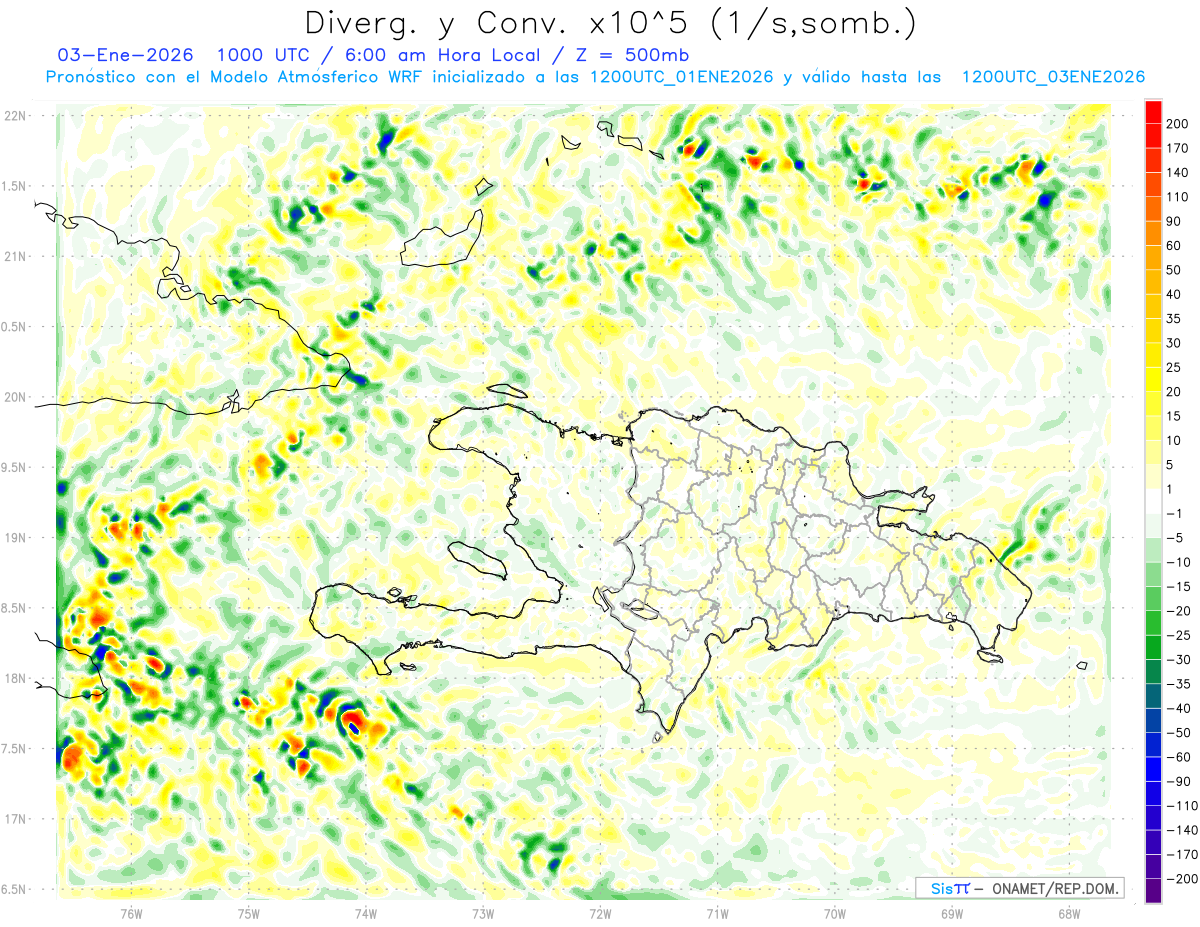Click the '74W' longitude axis label
Screen dimensions: 1200x927
(365, 914)
